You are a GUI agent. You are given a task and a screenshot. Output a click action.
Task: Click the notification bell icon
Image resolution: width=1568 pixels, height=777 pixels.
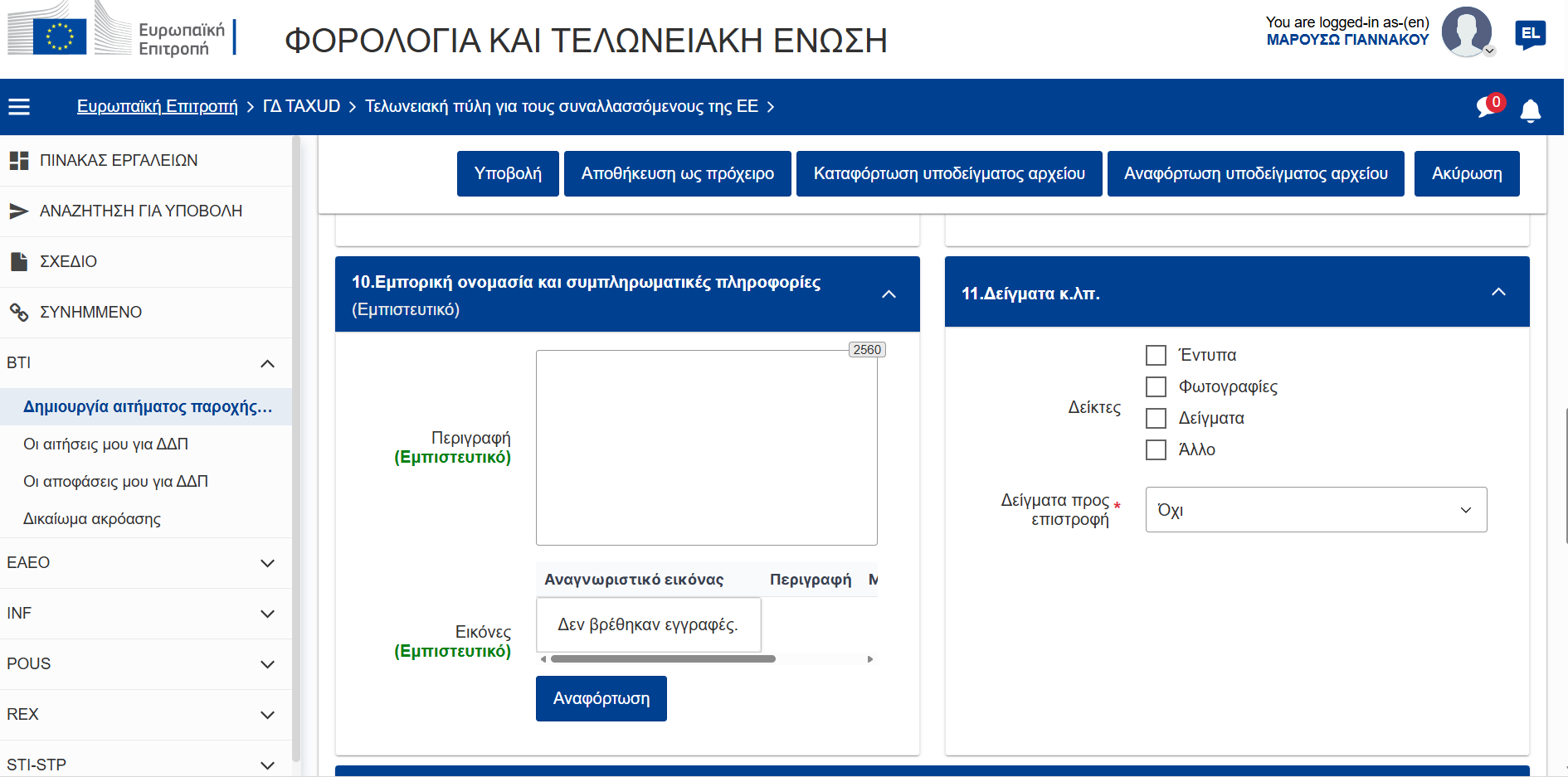tap(1530, 110)
